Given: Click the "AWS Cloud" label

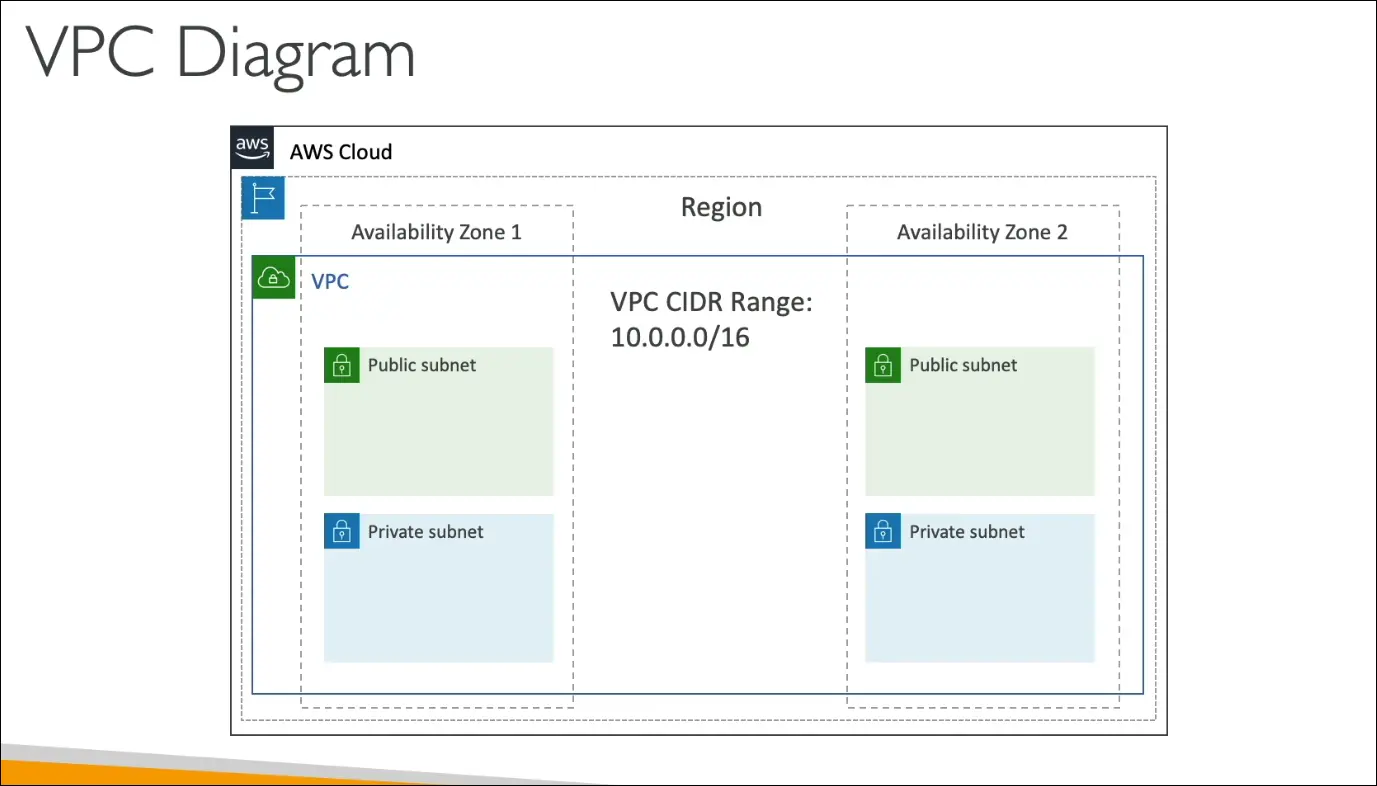Looking at the screenshot, I should (x=341, y=152).
